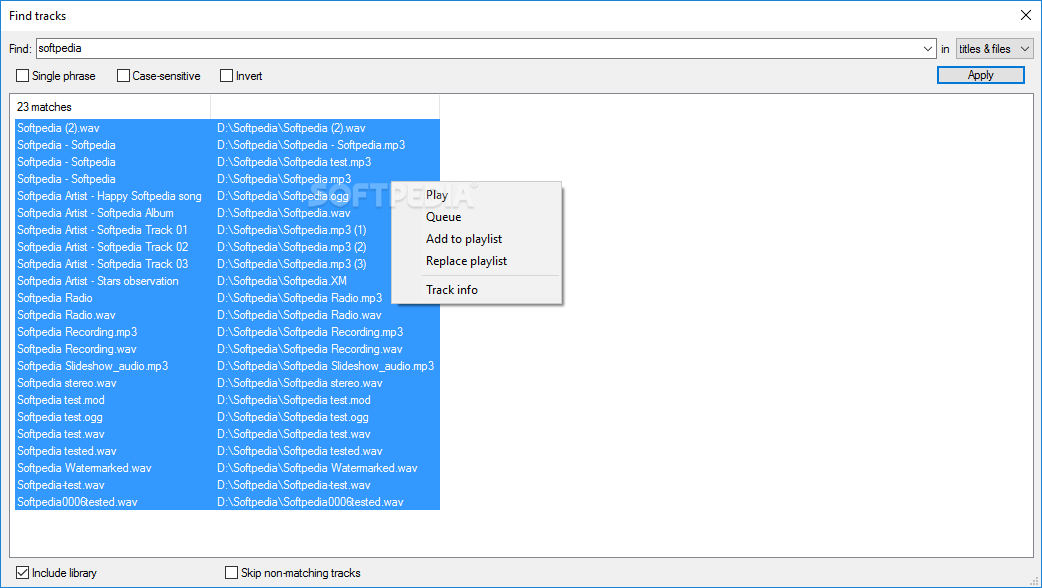
Task: Select the Softpedia (2).wav title
Action: click(58, 128)
